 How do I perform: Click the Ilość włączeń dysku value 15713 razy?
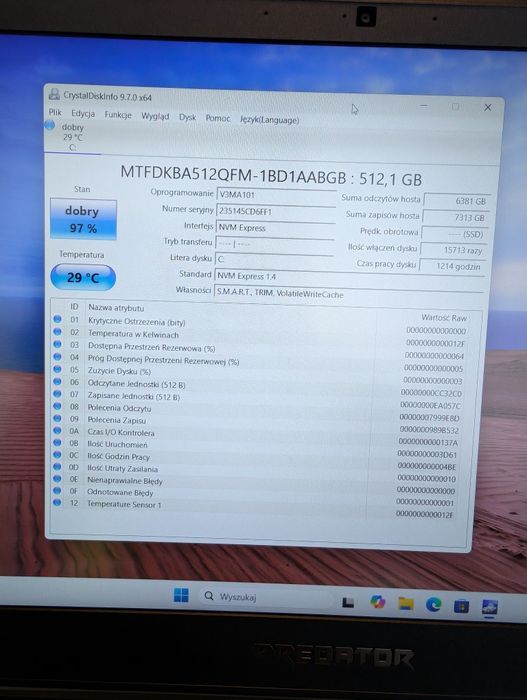pyautogui.click(x=453, y=250)
